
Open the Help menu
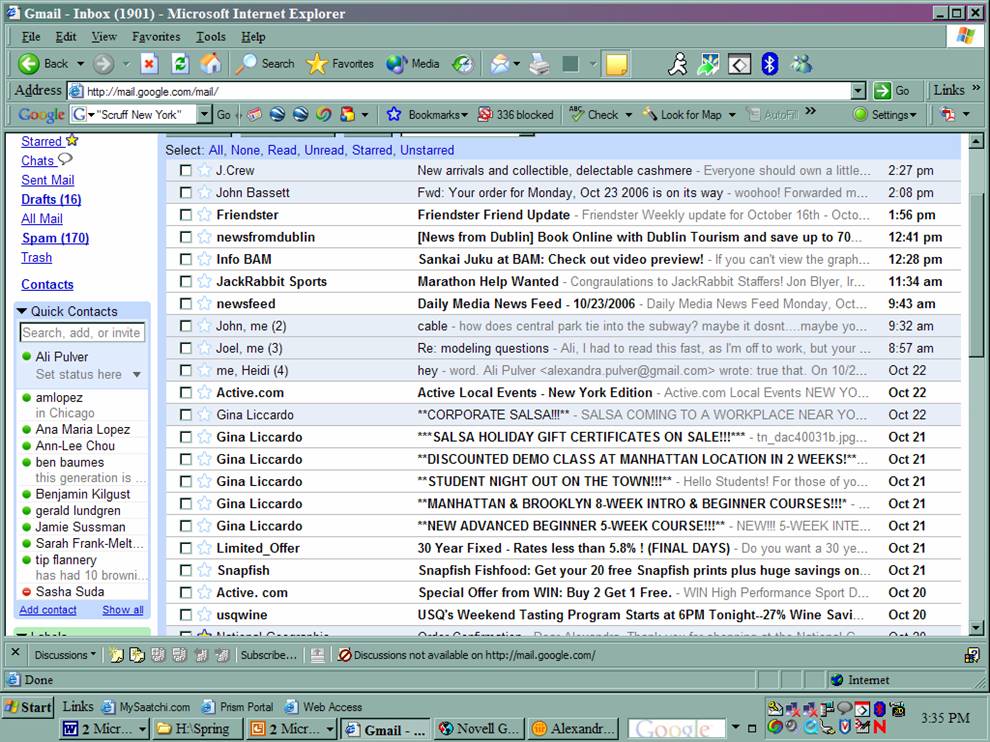point(253,37)
